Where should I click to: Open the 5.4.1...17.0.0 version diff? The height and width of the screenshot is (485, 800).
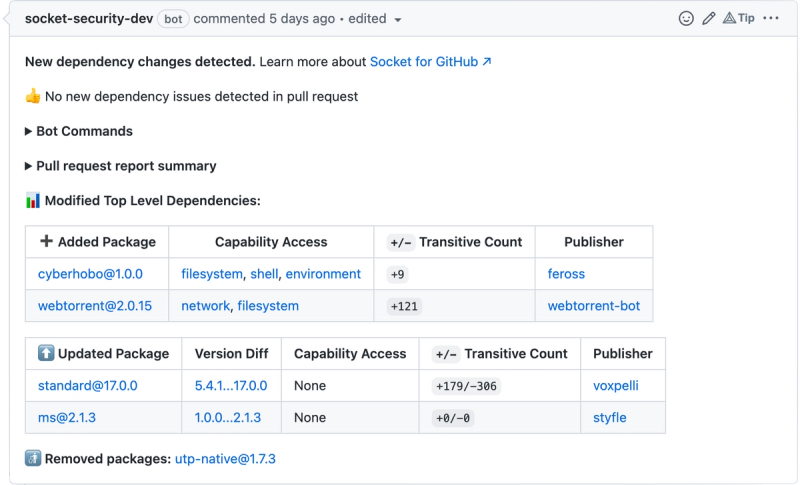pos(231,386)
